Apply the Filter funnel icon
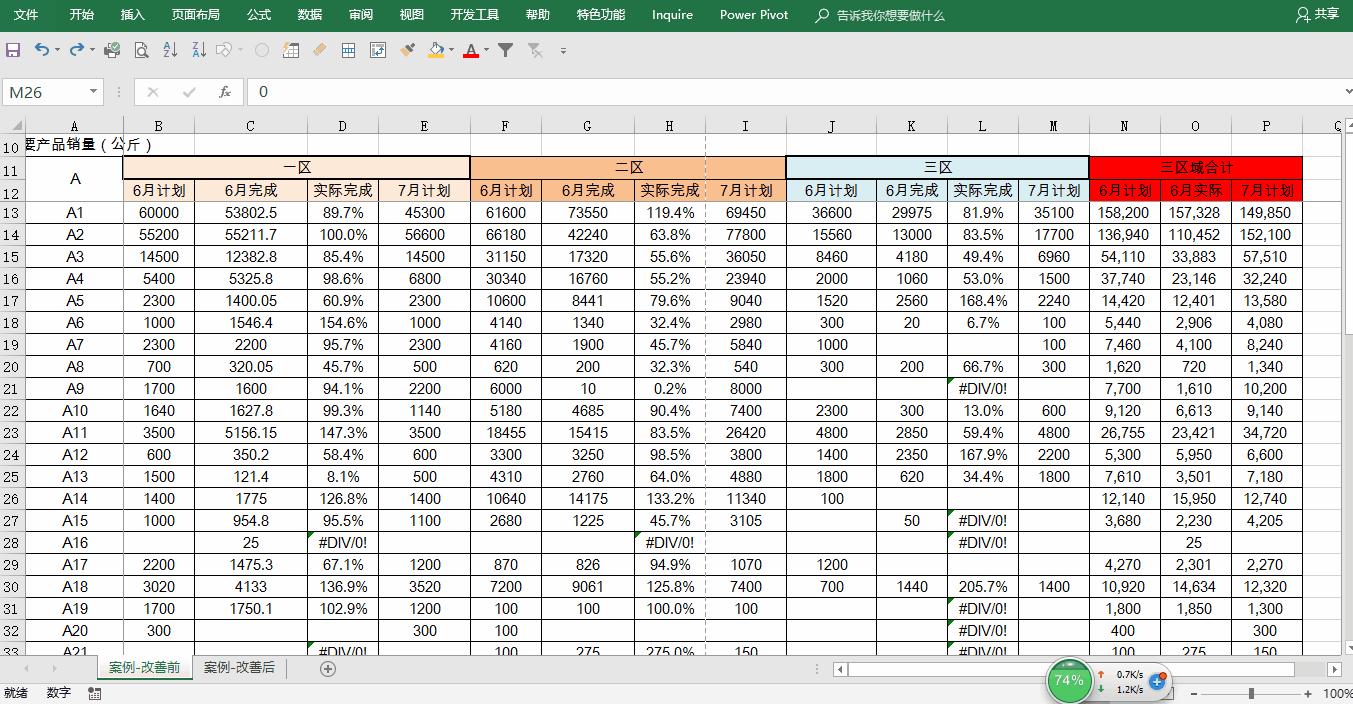Image resolution: width=1353 pixels, height=704 pixels. tap(506, 50)
